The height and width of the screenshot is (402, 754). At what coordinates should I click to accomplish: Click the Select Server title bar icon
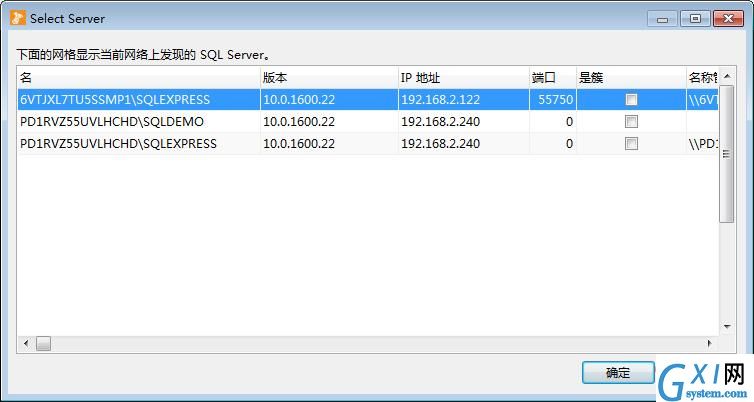(x=18, y=18)
